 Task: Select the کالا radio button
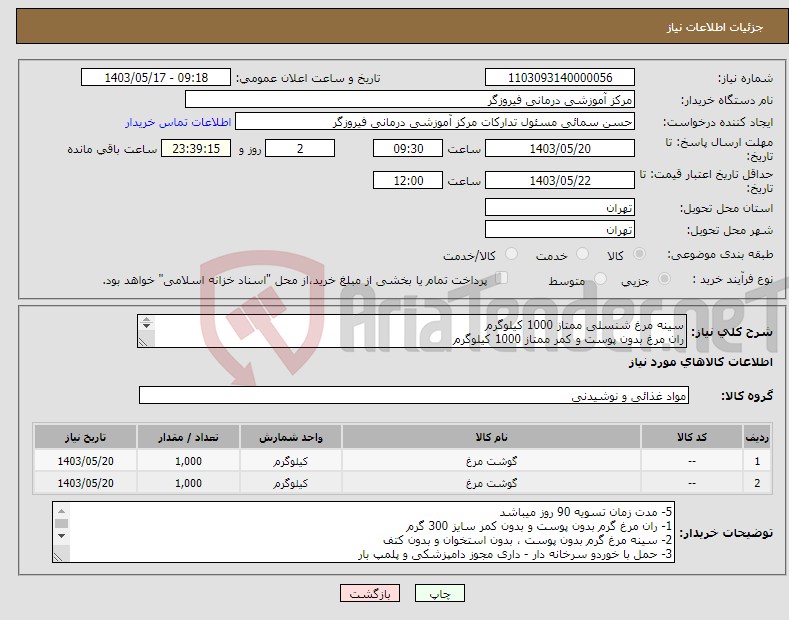(x=639, y=254)
